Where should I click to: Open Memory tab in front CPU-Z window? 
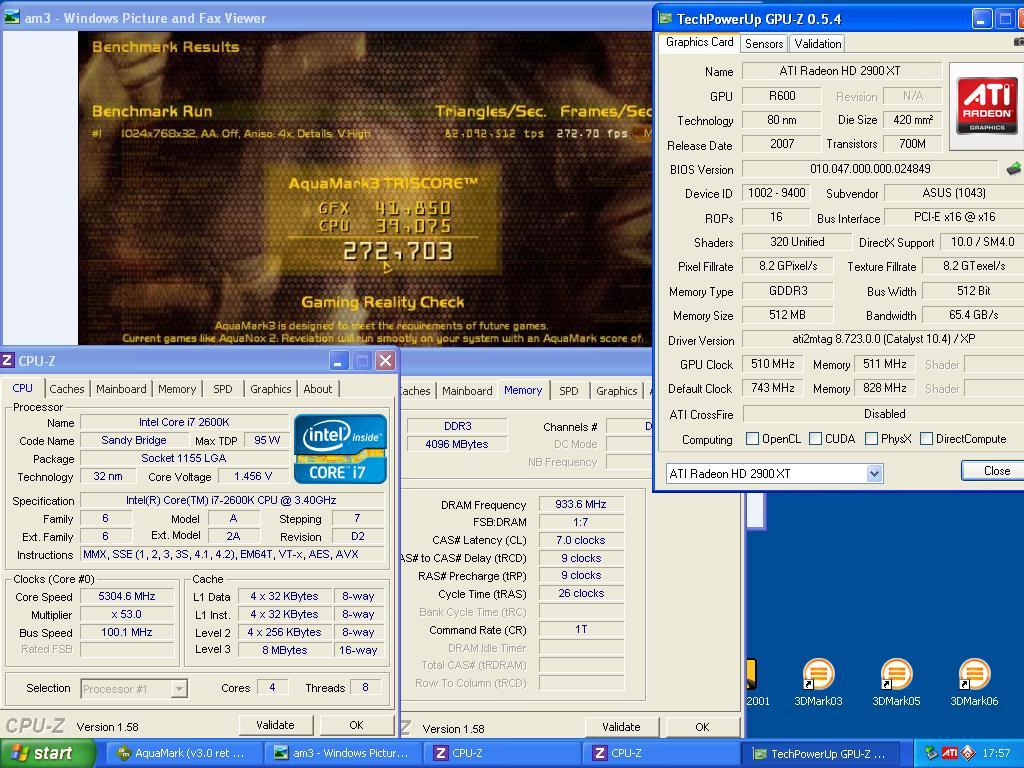[x=176, y=389]
